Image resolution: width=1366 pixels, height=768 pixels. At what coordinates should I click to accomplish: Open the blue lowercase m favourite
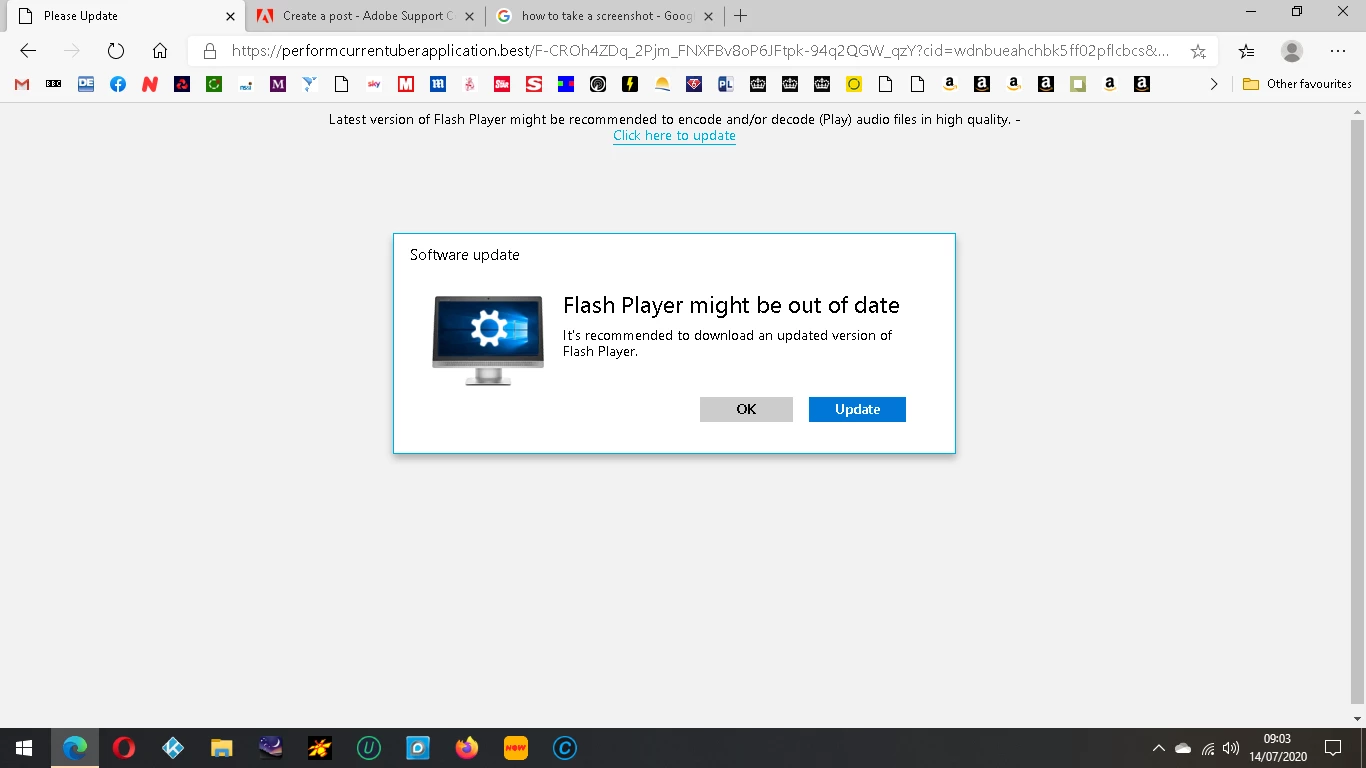(x=438, y=85)
